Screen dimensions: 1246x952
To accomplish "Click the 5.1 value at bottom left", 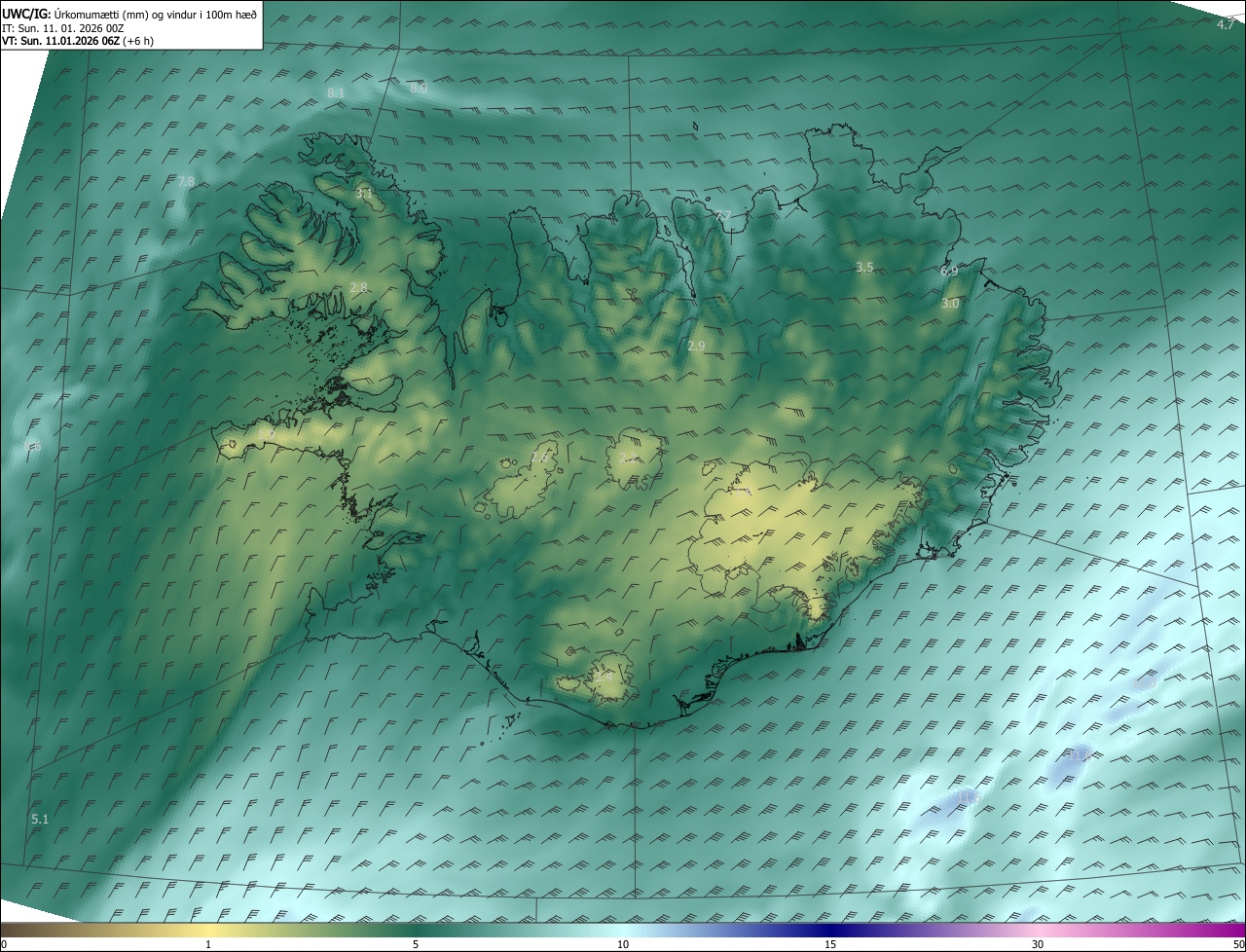I will pyautogui.click(x=40, y=820).
